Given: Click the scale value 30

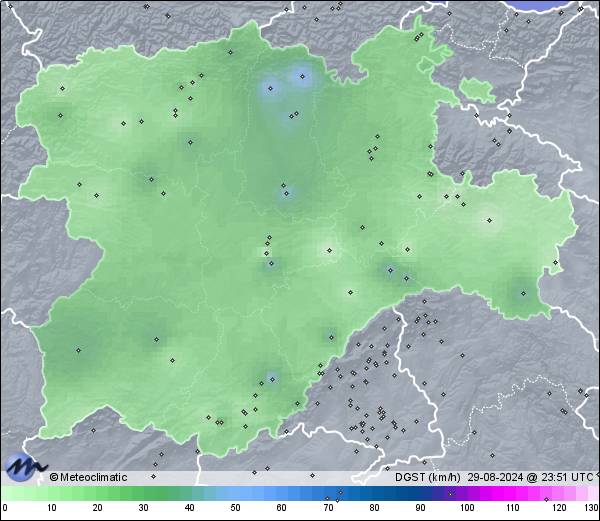Looking at the screenshot, I should coord(143,508).
